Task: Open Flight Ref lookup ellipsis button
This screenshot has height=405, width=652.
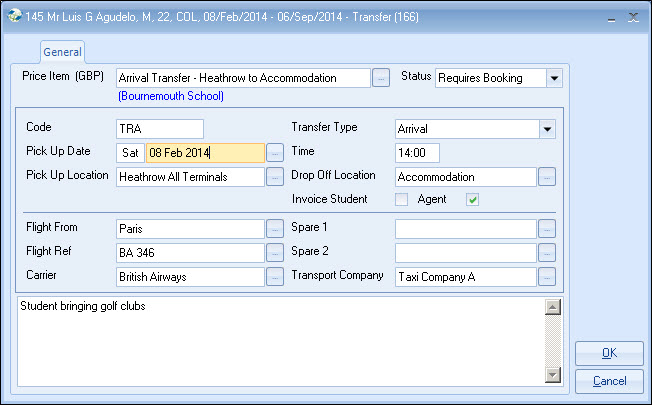Action: pos(275,253)
